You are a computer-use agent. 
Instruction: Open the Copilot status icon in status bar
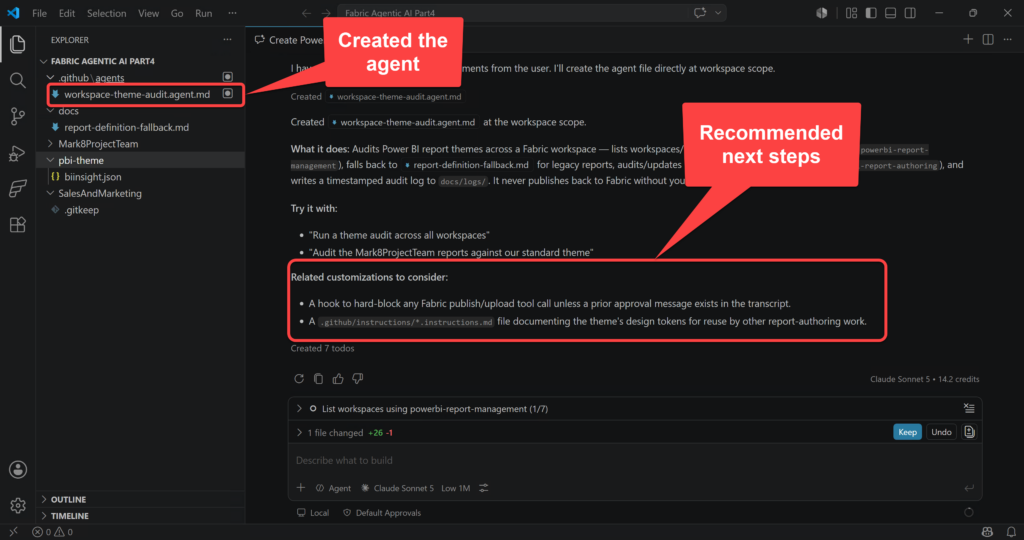click(987, 532)
